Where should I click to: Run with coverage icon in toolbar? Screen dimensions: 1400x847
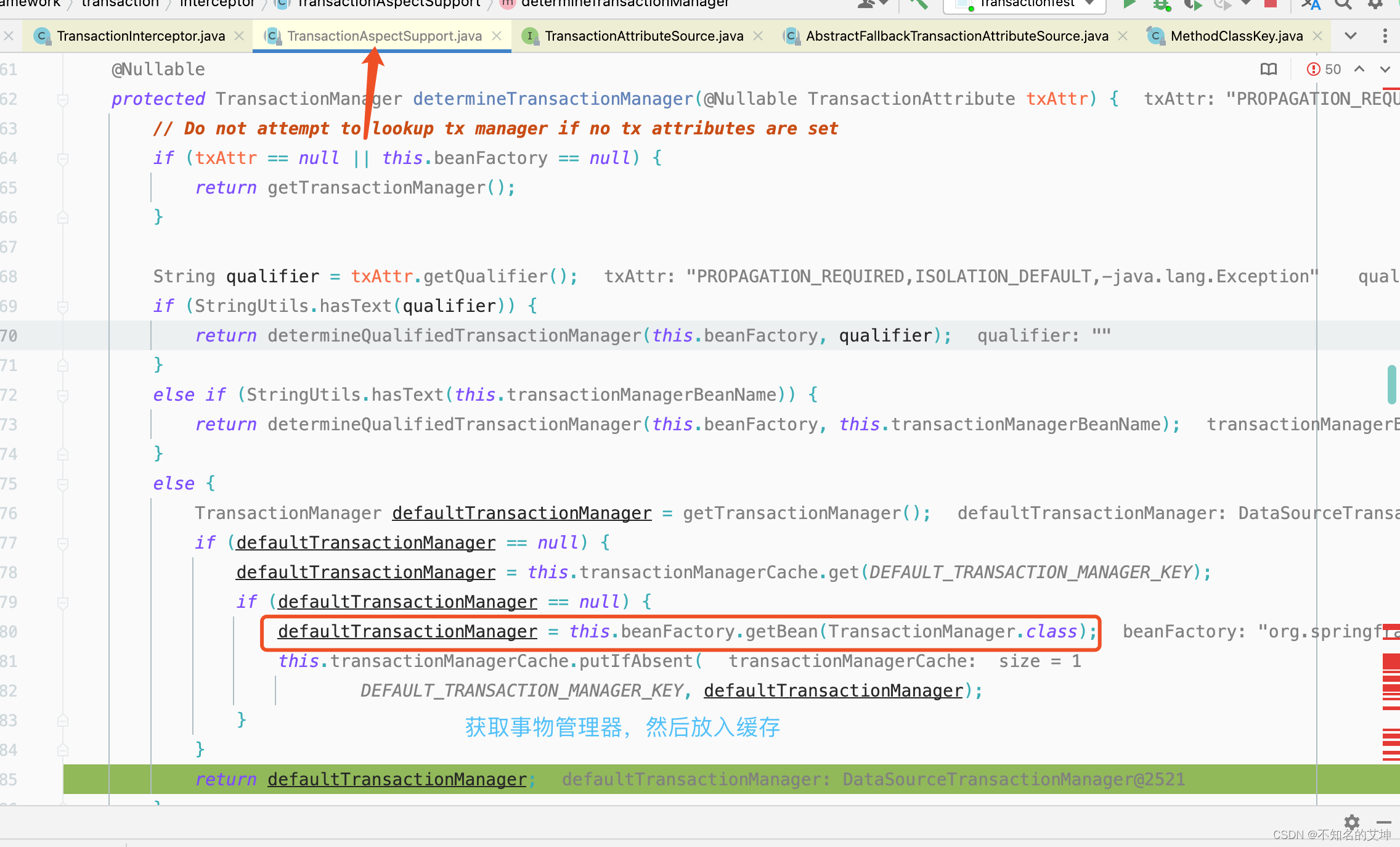[x=1193, y=4]
